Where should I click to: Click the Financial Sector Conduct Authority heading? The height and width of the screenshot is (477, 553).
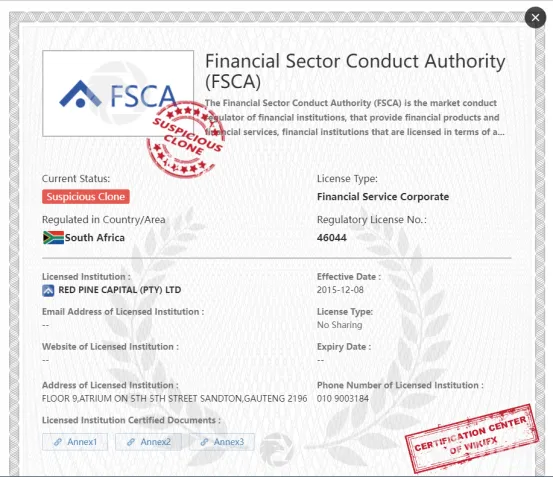coord(355,72)
